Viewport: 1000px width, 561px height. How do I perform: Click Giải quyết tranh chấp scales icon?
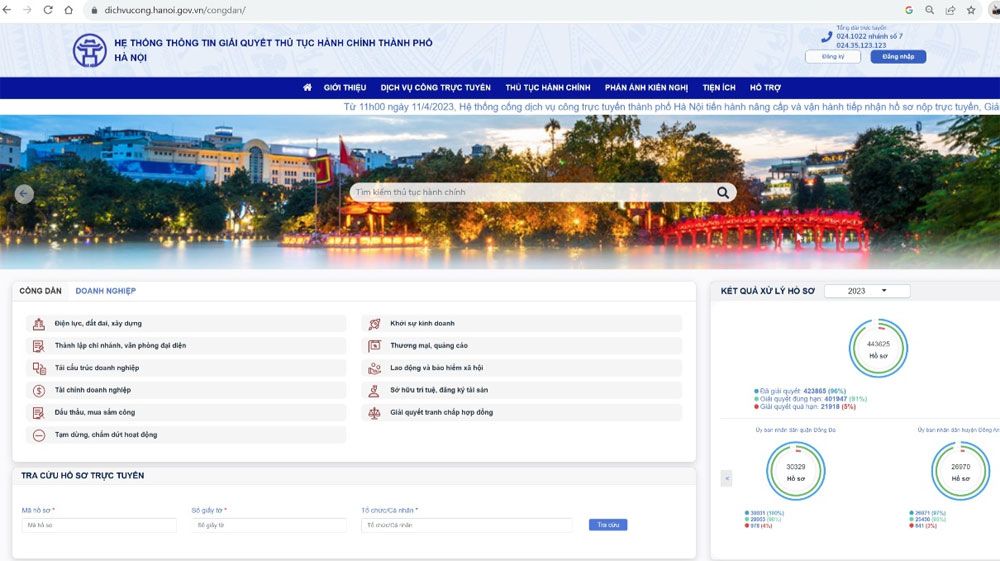click(x=374, y=413)
